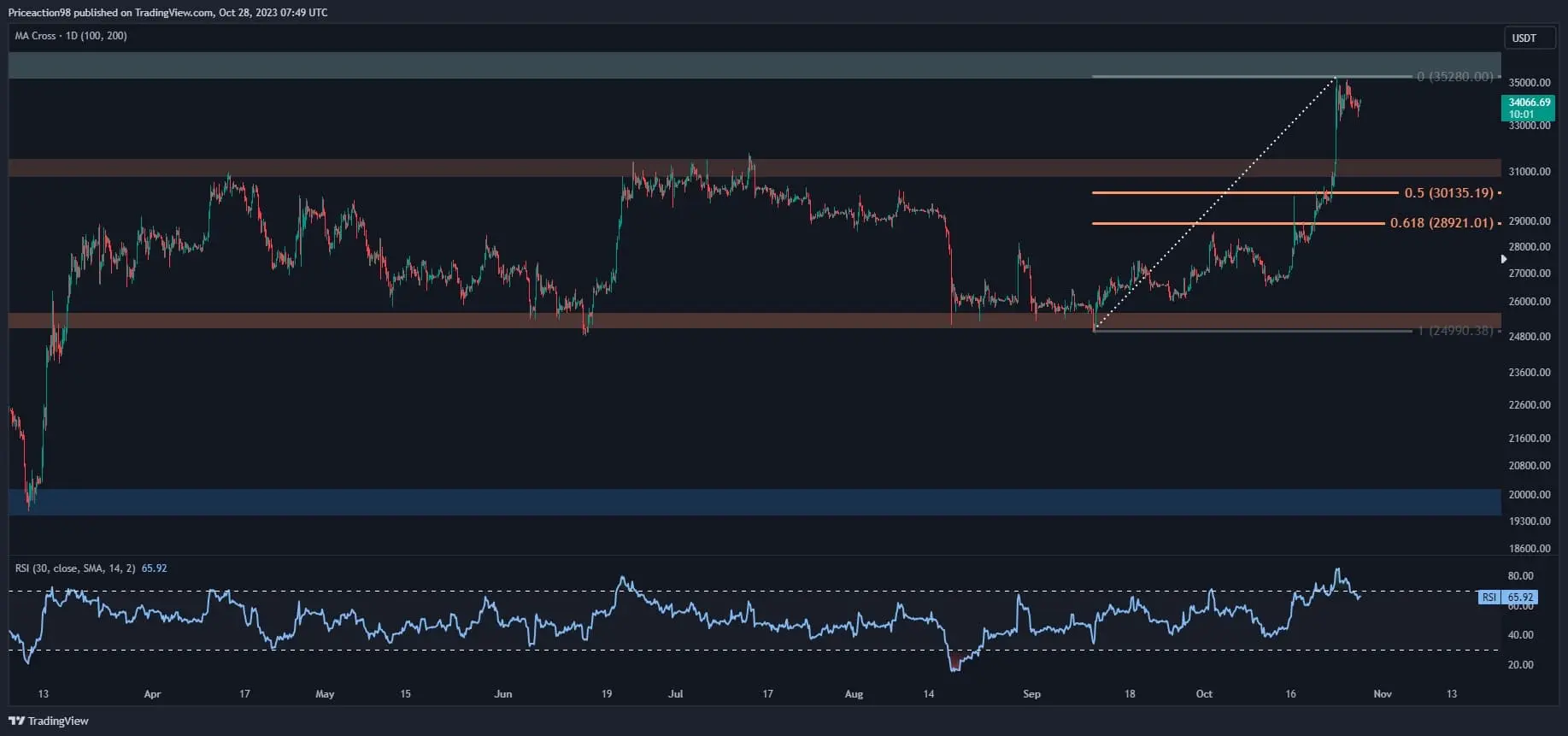Click the Sep label on time axis
Screen dimensions: 1568x736
[x=1031, y=694]
